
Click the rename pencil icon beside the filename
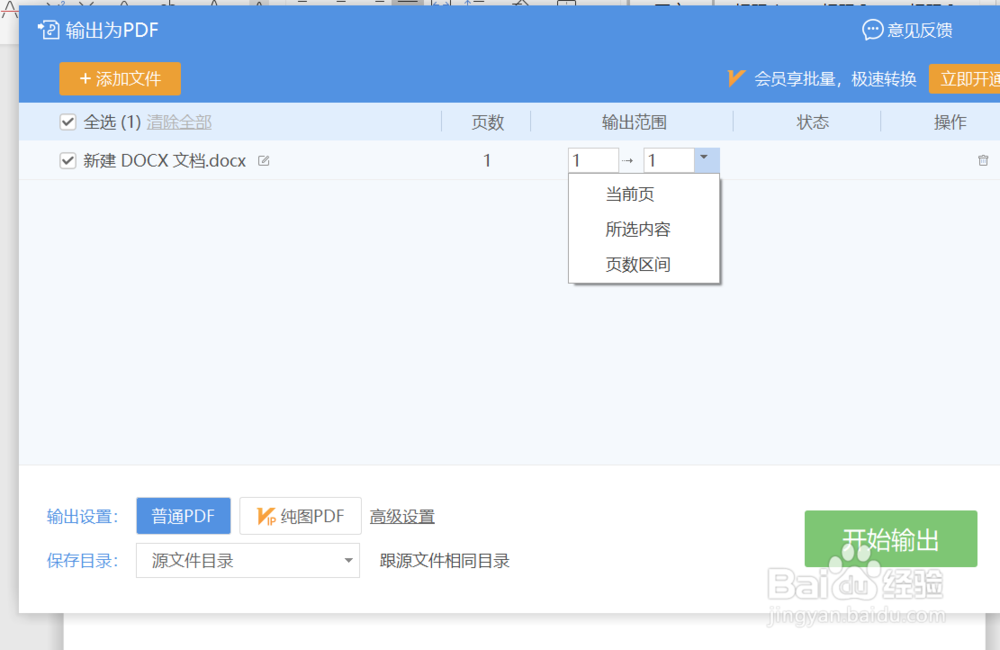coord(263,160)
